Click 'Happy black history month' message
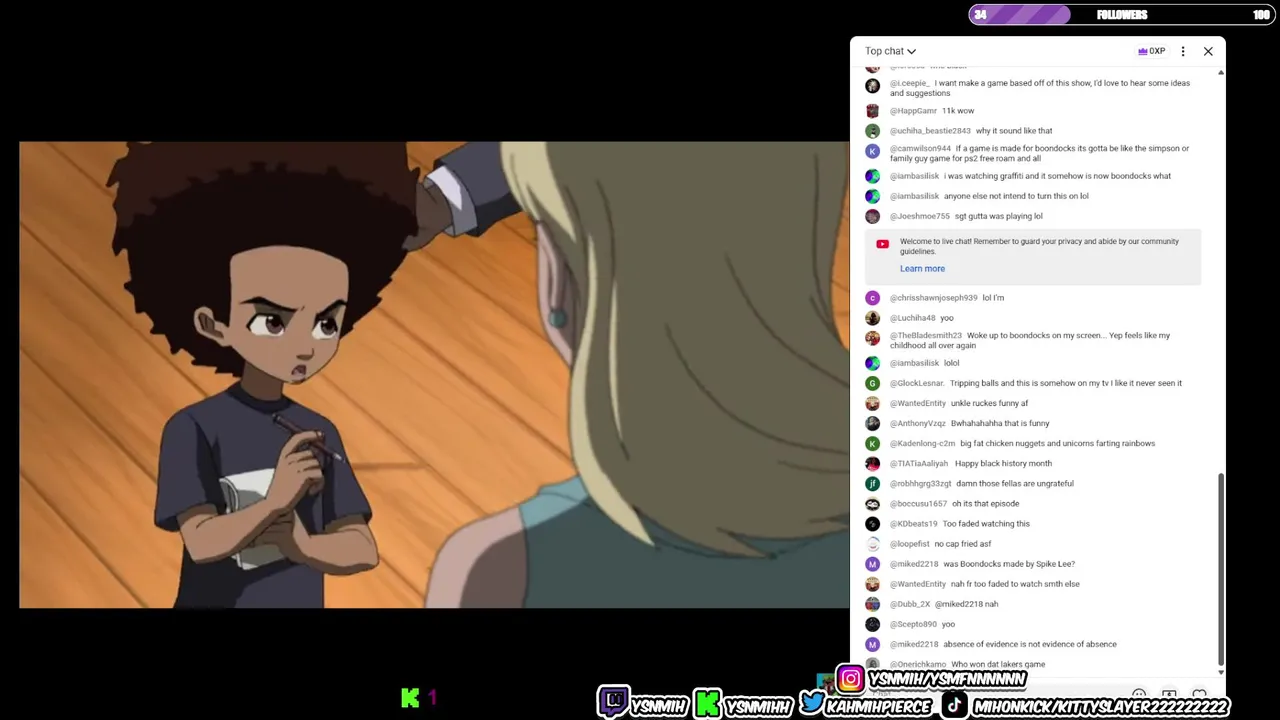Image resolution: width=1280 pixels, height=720 pixels. [x=1003, y=463]
